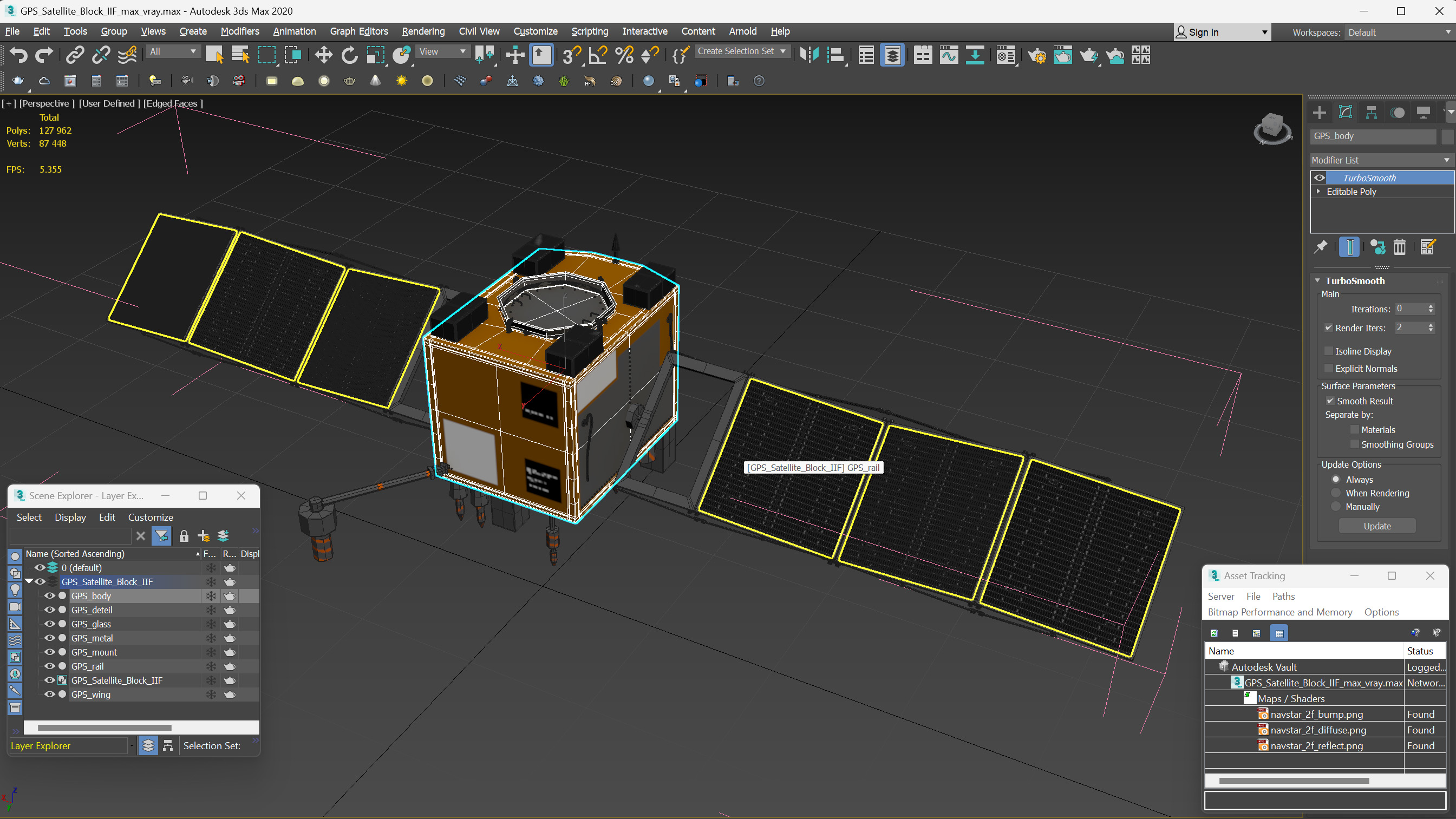Open selection filter All dropdown

(173, 51)
